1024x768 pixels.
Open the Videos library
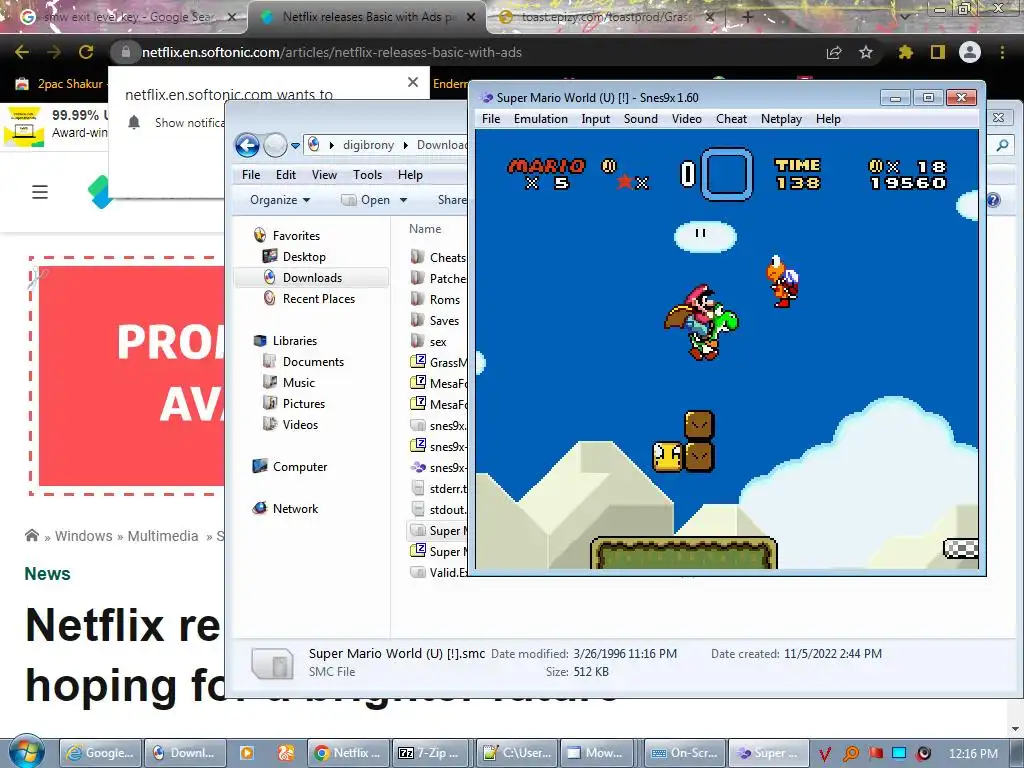[300, 424]
